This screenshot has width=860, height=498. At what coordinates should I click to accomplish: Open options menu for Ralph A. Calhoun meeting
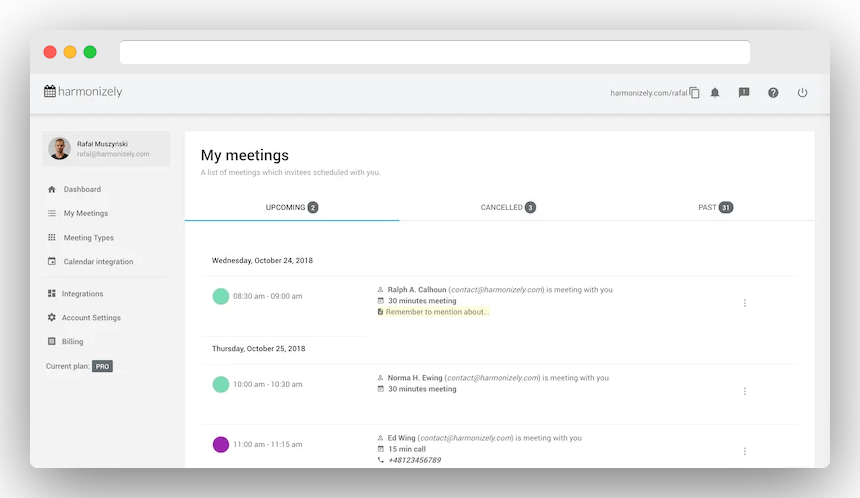[x=744, y=303]
